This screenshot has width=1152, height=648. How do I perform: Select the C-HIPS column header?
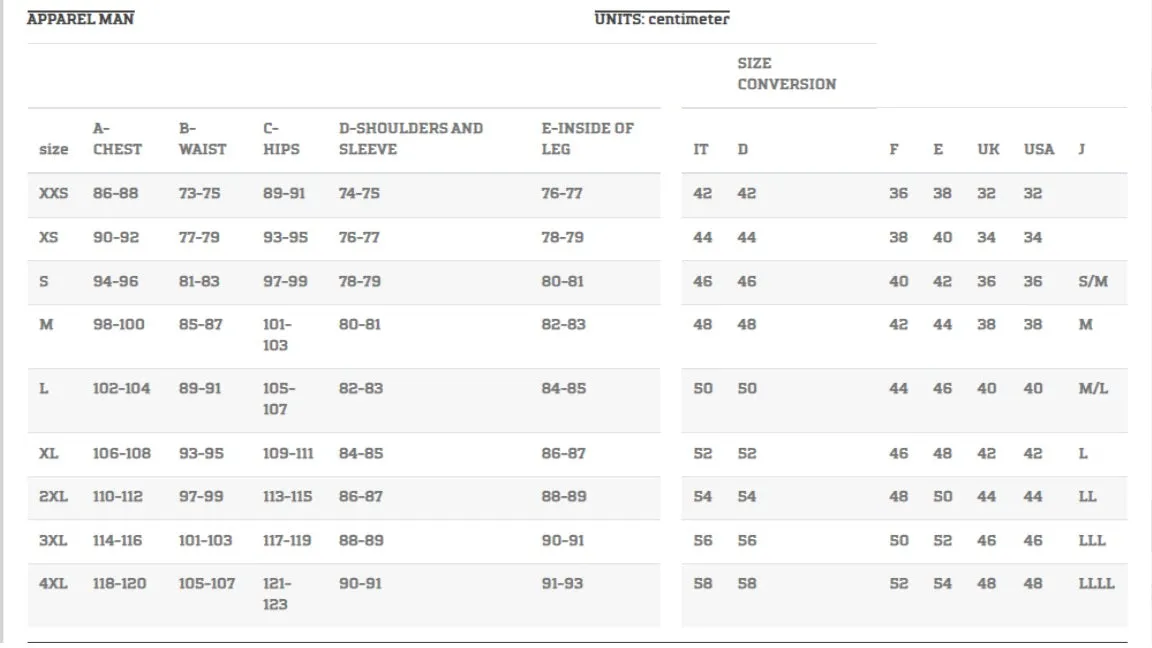(281, 139)
